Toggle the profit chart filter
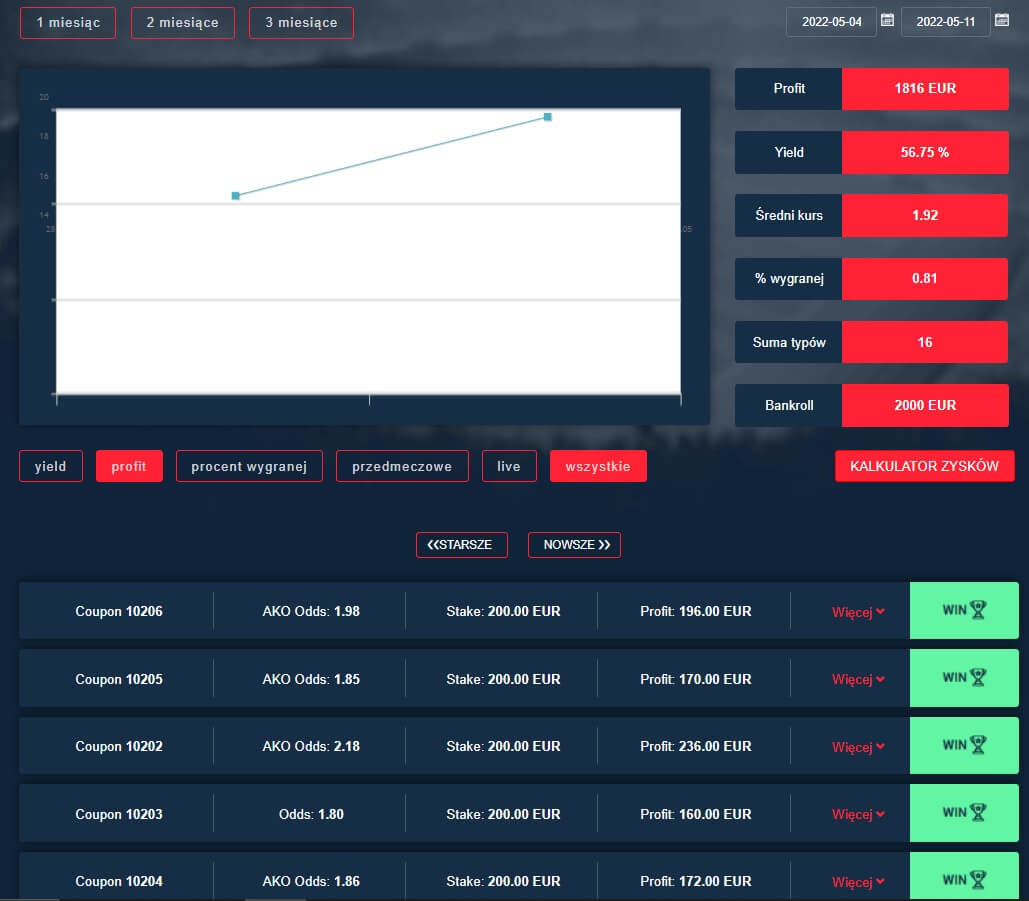1029x901 pixels. click(129, 466)
